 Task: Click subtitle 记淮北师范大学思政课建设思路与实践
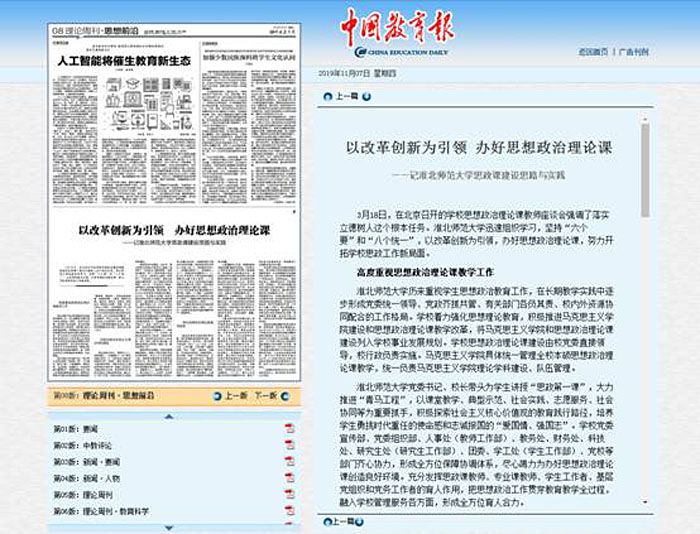479,175
